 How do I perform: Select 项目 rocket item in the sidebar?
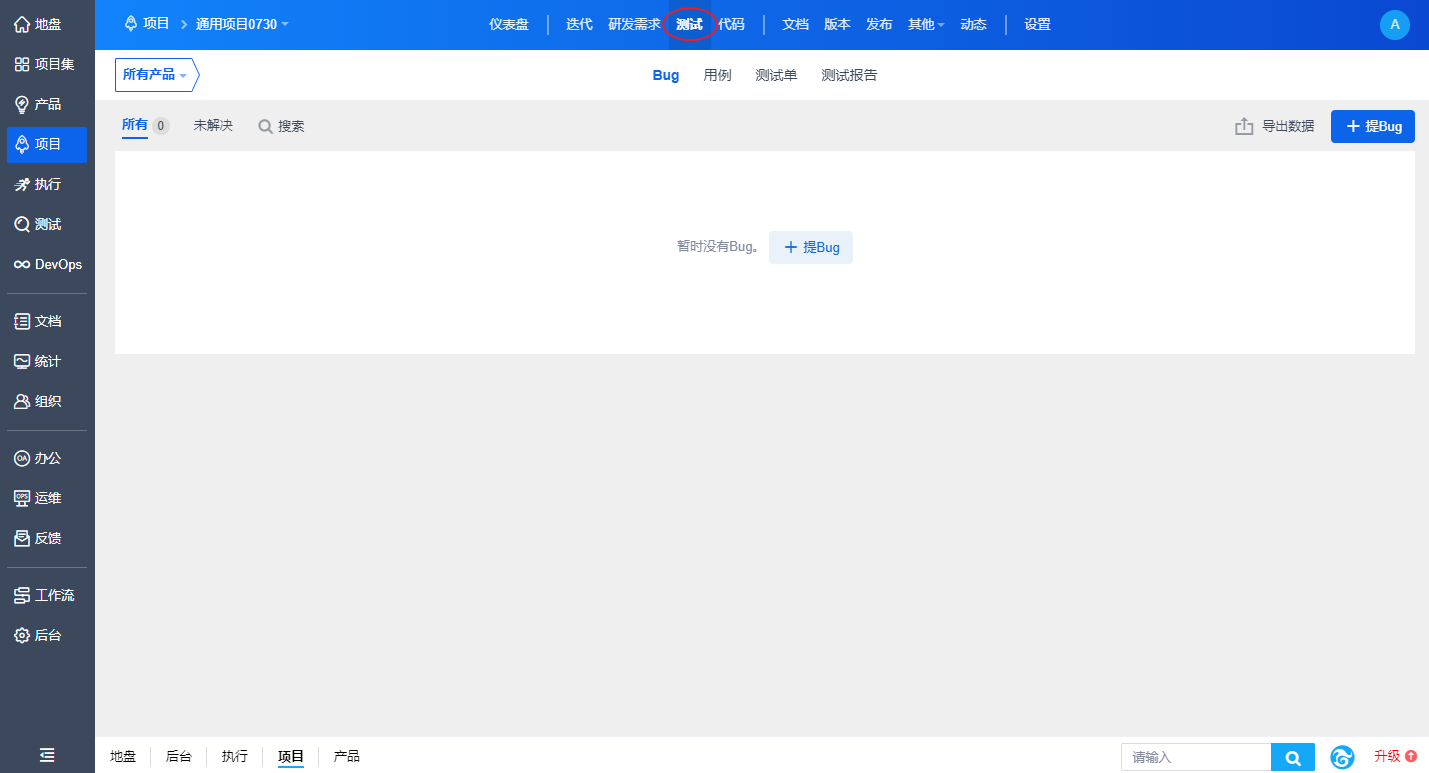pos(47,144)
